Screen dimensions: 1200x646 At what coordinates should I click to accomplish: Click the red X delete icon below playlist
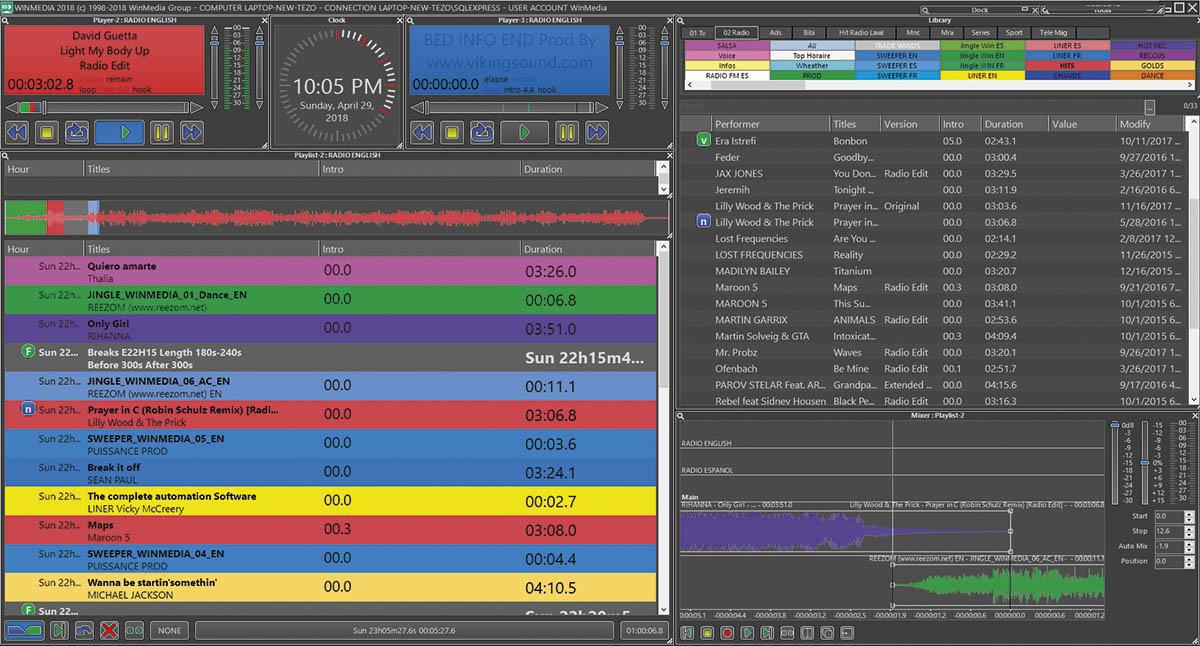(x=109, y=631)
